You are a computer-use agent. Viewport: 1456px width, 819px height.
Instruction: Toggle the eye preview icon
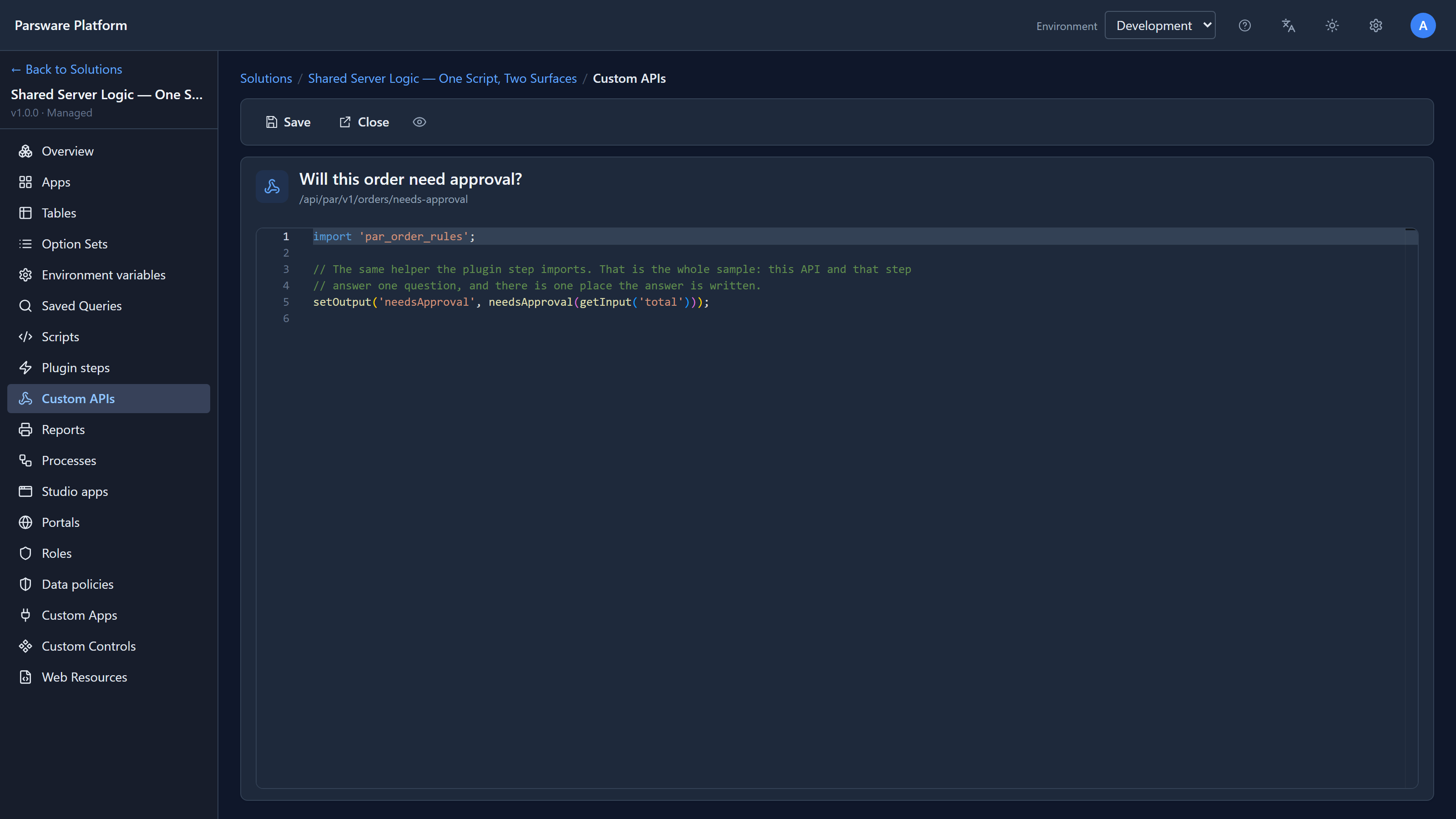(x=420, y=122)
